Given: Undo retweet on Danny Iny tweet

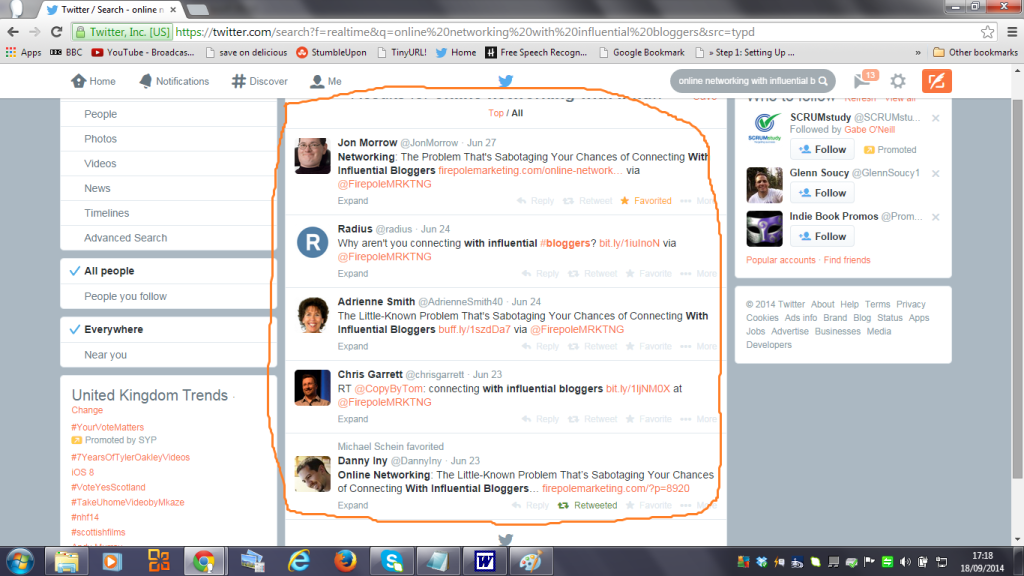Looking at the screenshot, I should 587,505.
